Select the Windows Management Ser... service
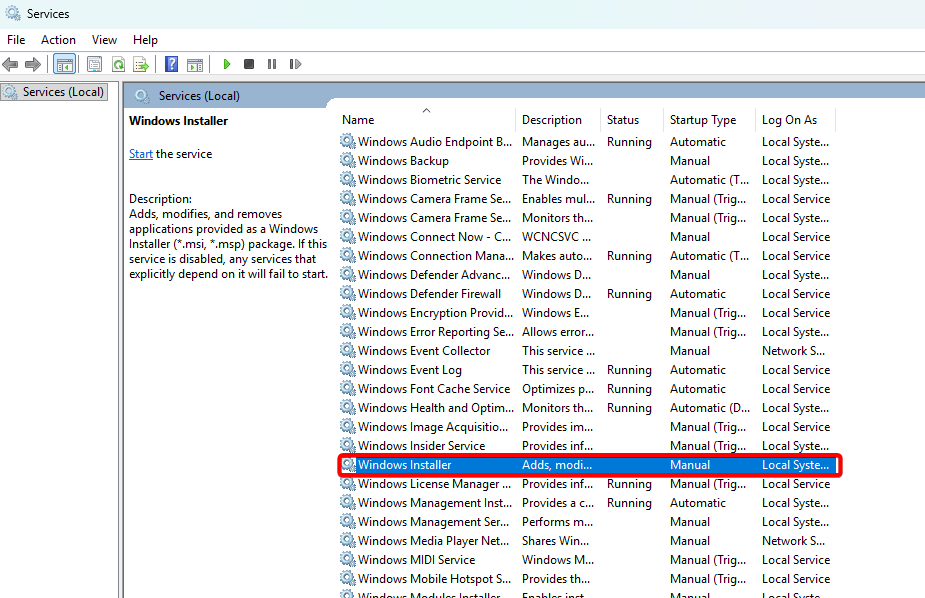 tap(588, 521)
